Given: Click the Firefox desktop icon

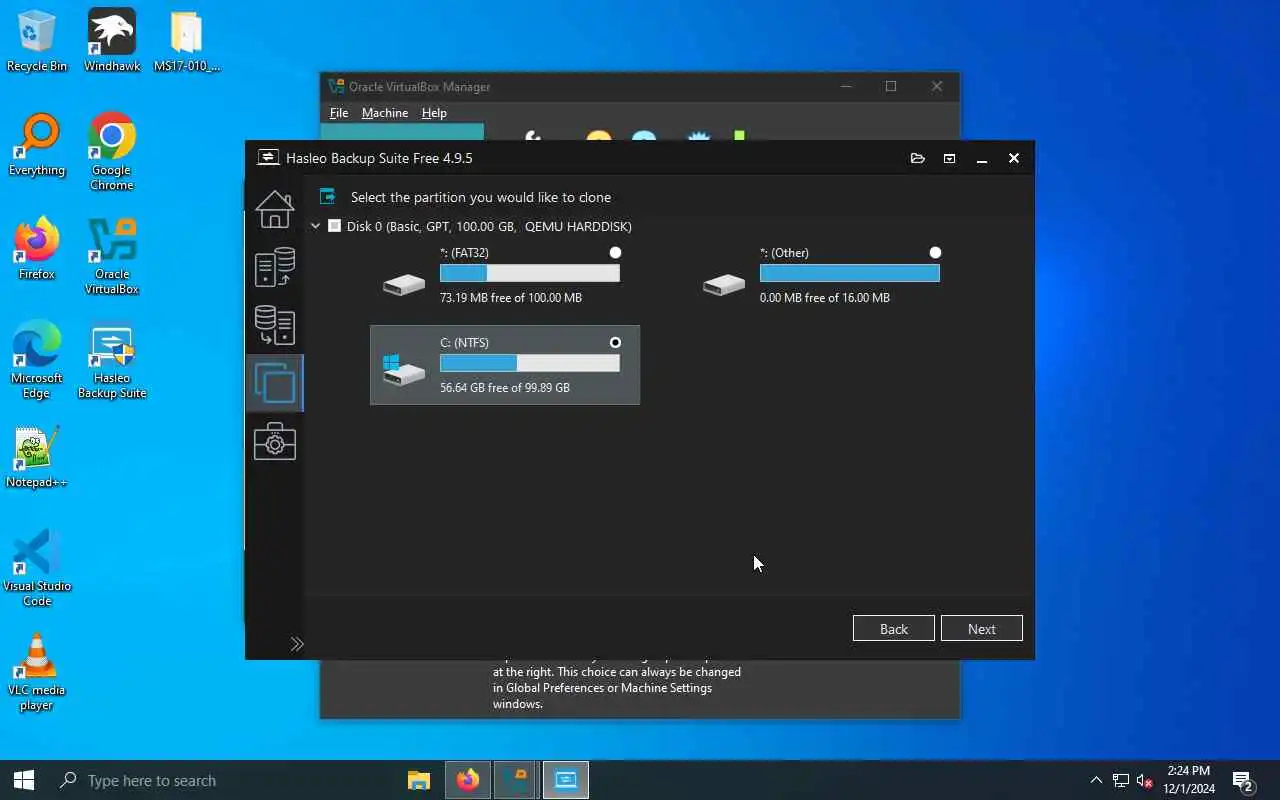Looking at the screenshot, I should (x=37, y=249).
